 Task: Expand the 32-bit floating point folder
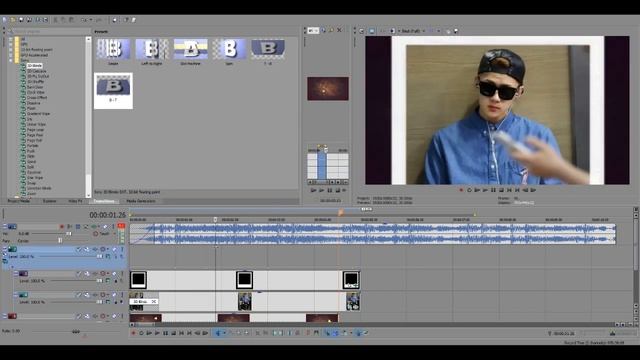pyautogui.click(x=11, y=49)
